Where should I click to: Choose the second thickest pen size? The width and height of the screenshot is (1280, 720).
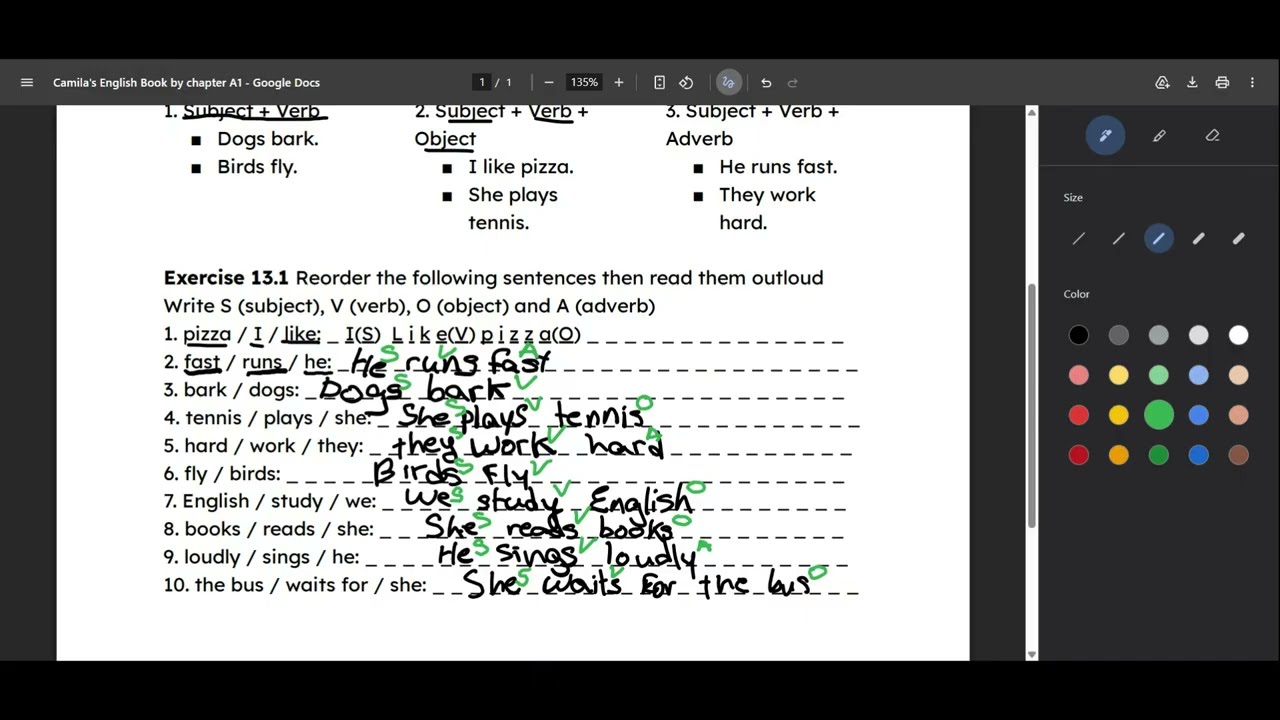(1199, 239)
